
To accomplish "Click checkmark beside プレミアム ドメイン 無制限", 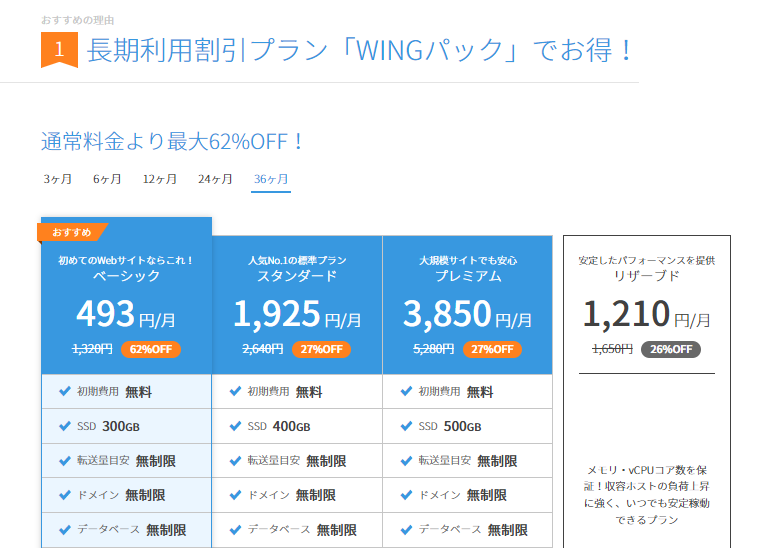I will pos(406,495).
